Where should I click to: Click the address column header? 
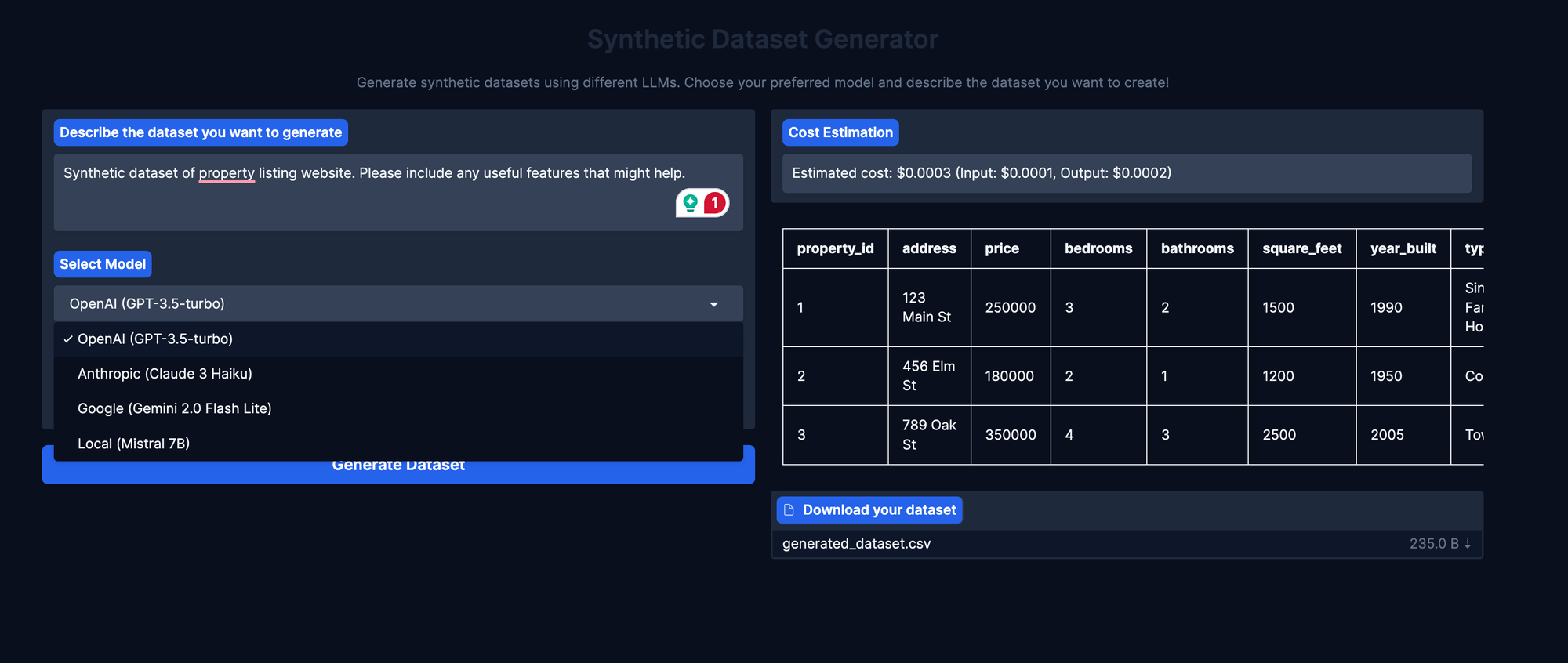pos(930,248)
